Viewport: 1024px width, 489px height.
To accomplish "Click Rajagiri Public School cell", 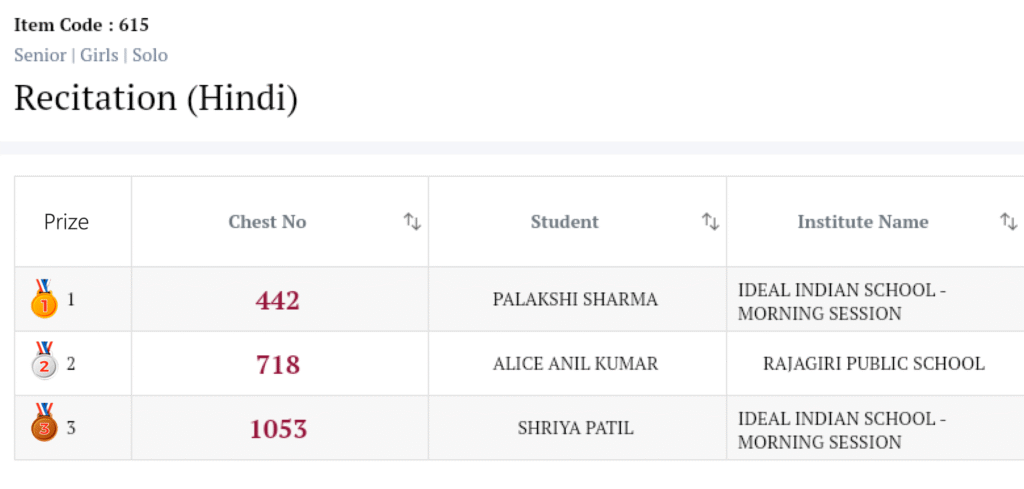I will click(873, 364).
